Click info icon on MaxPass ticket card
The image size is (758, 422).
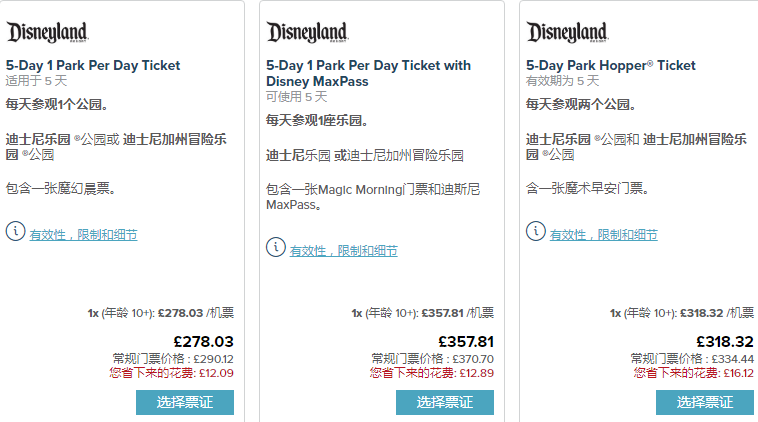click(x=275, y=246)
